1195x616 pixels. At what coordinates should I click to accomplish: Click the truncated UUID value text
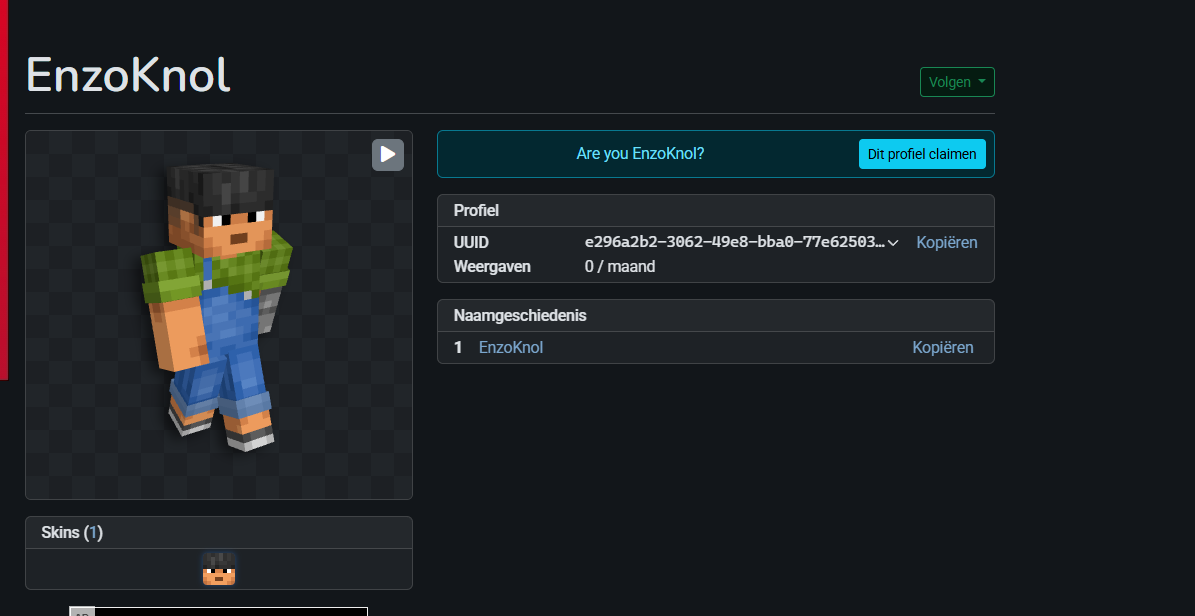(734, 243)
